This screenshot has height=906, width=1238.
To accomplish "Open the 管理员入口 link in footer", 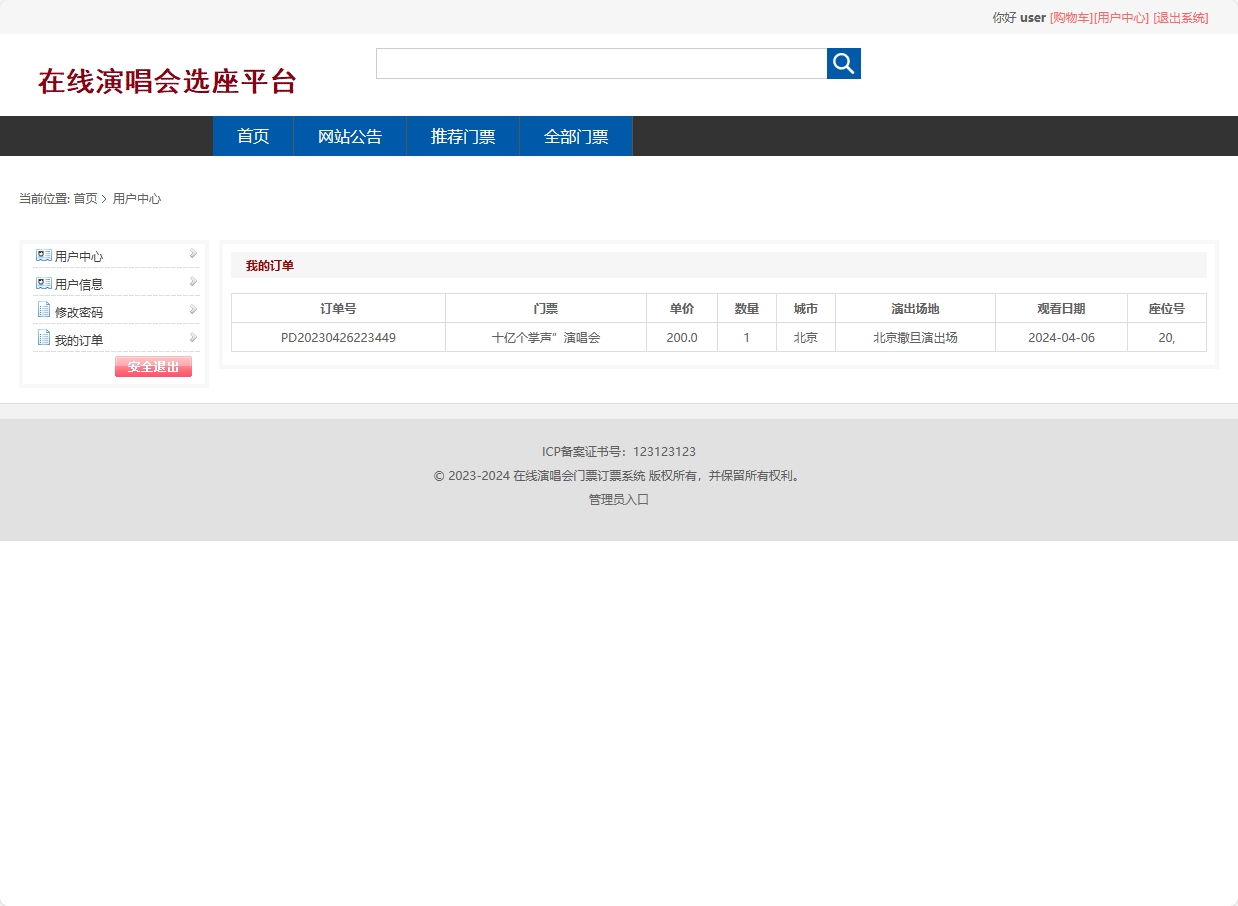I will [x=618, y=499].
